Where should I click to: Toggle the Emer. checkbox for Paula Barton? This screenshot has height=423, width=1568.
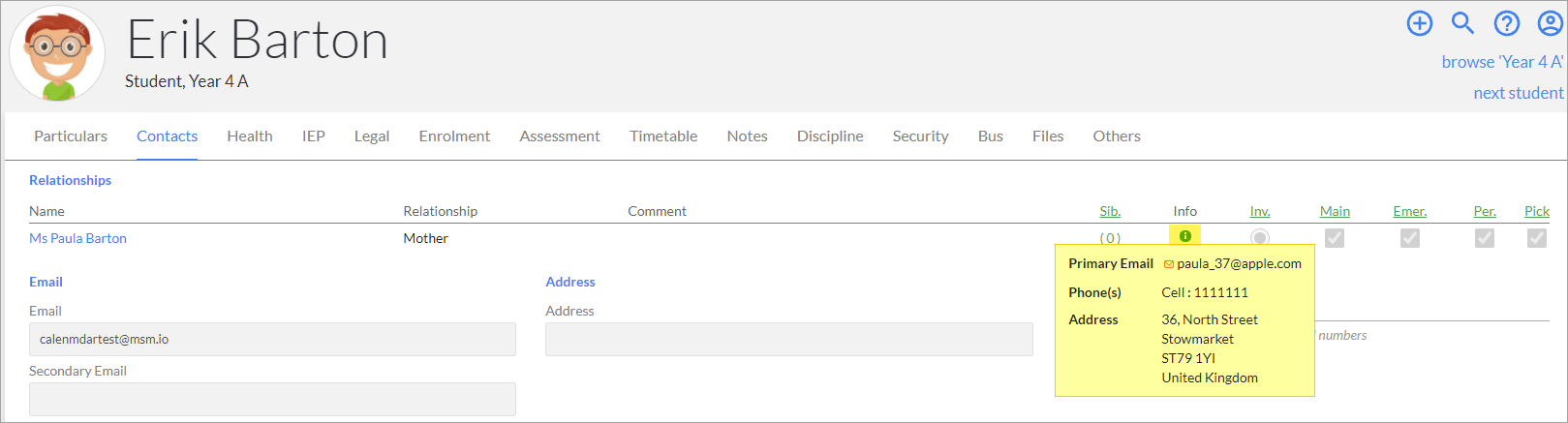pos(1410,237)
